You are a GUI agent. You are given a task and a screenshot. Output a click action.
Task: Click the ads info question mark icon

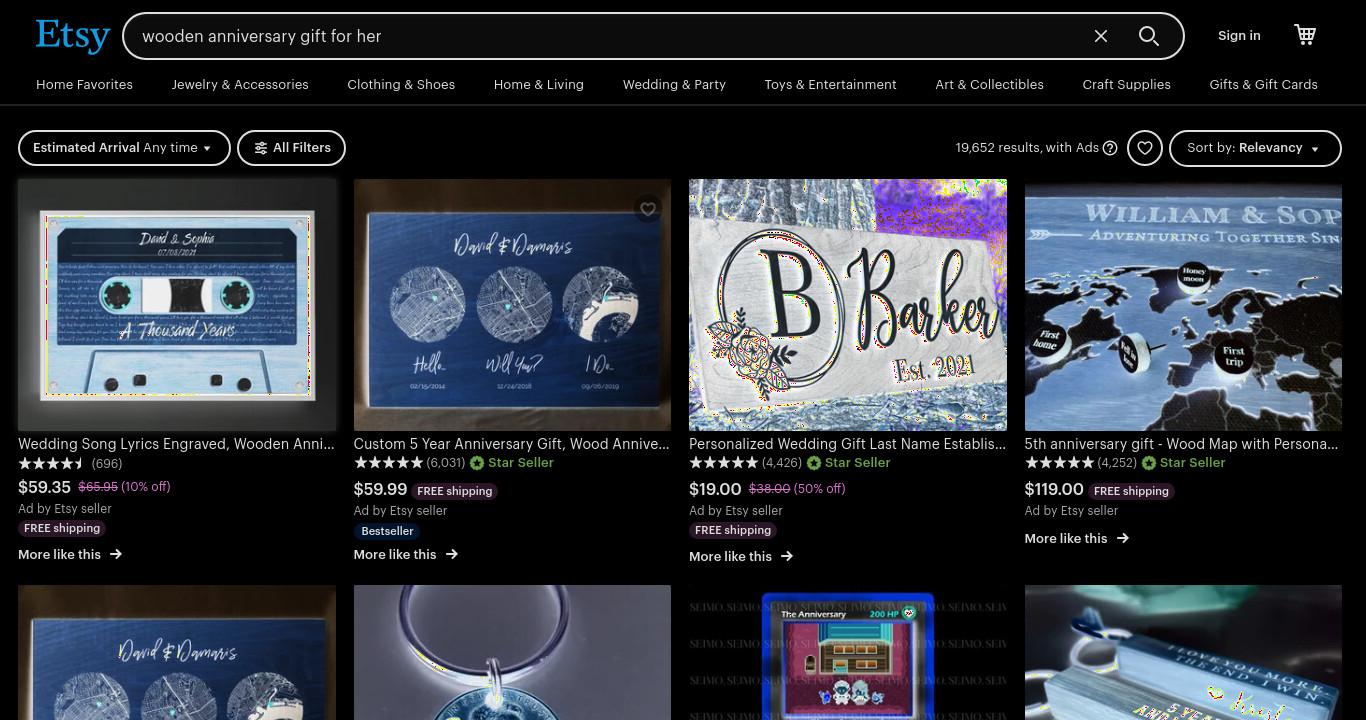coord(1110,148)
